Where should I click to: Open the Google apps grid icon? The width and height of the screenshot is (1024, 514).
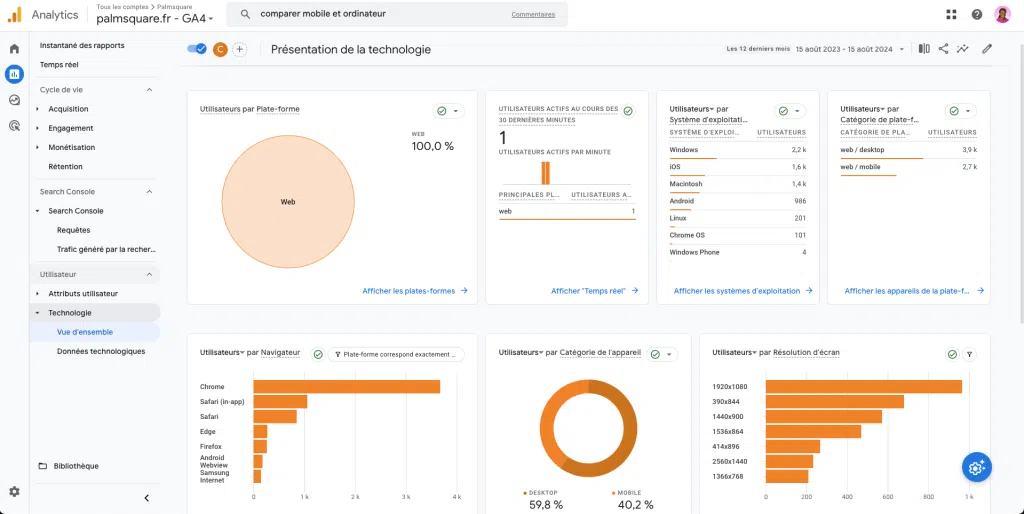click(x=952, y=14)
